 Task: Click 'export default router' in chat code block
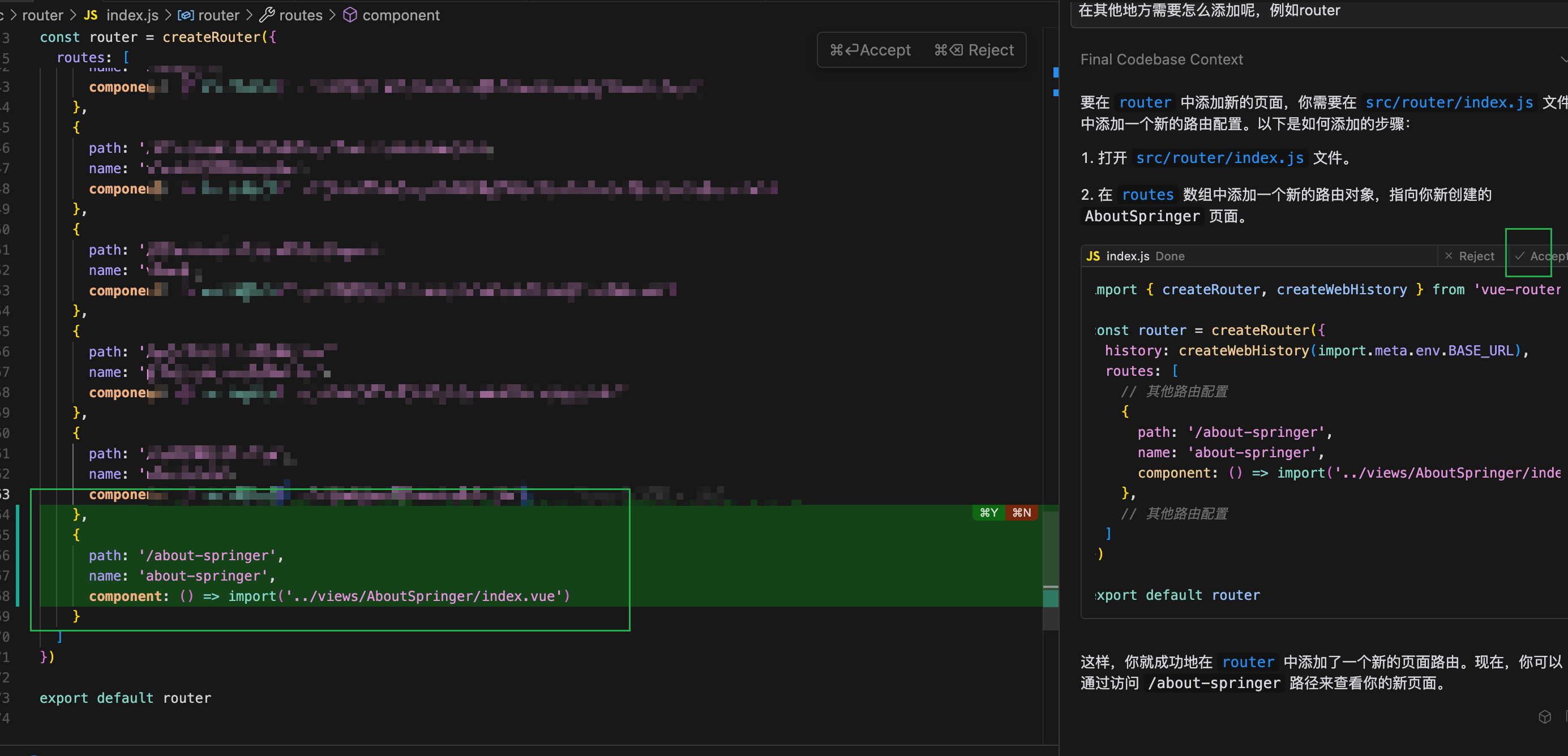pos(1177,595)
